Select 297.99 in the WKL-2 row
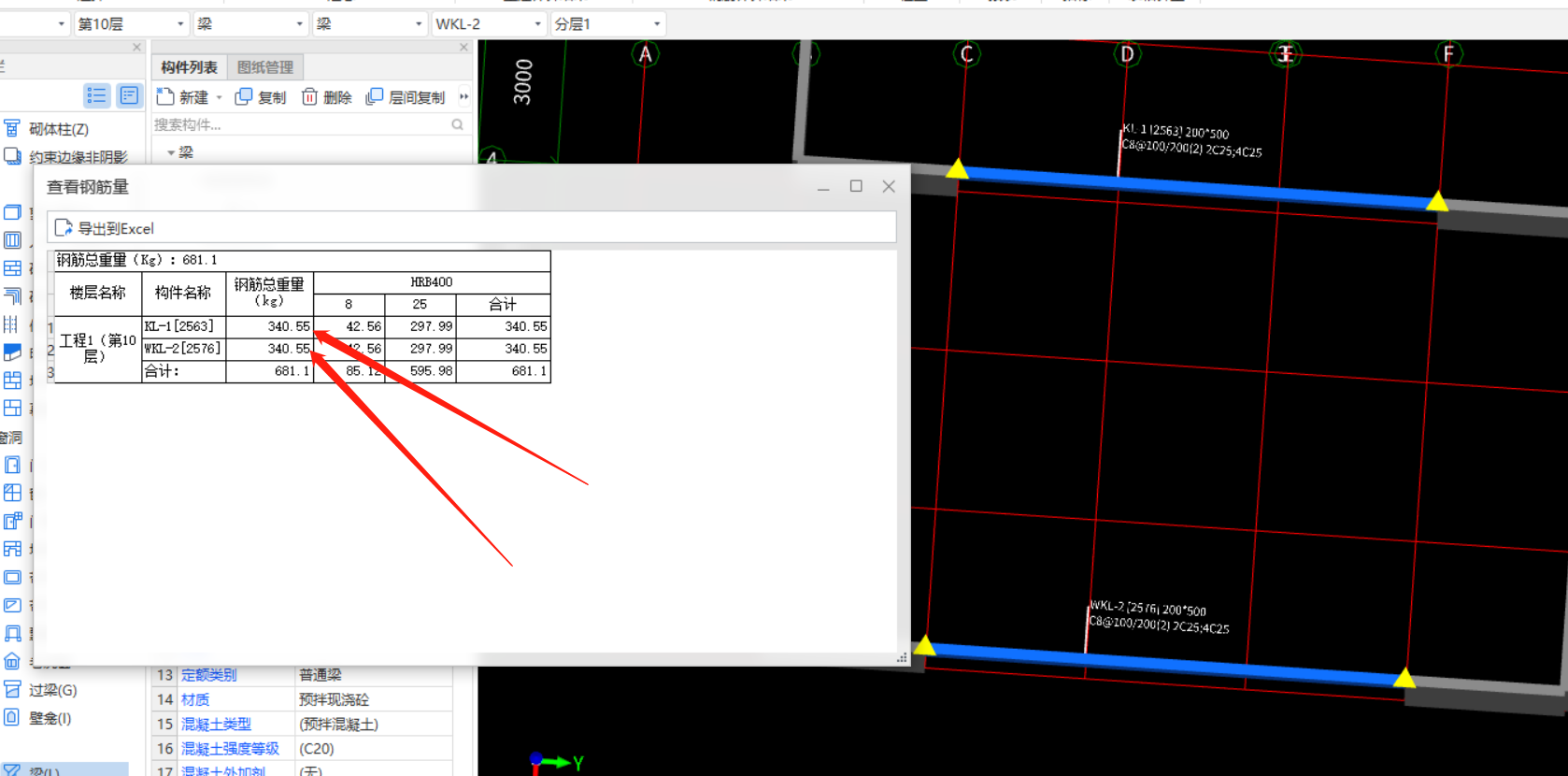The image size is (1568, 776). pos(421,349)
